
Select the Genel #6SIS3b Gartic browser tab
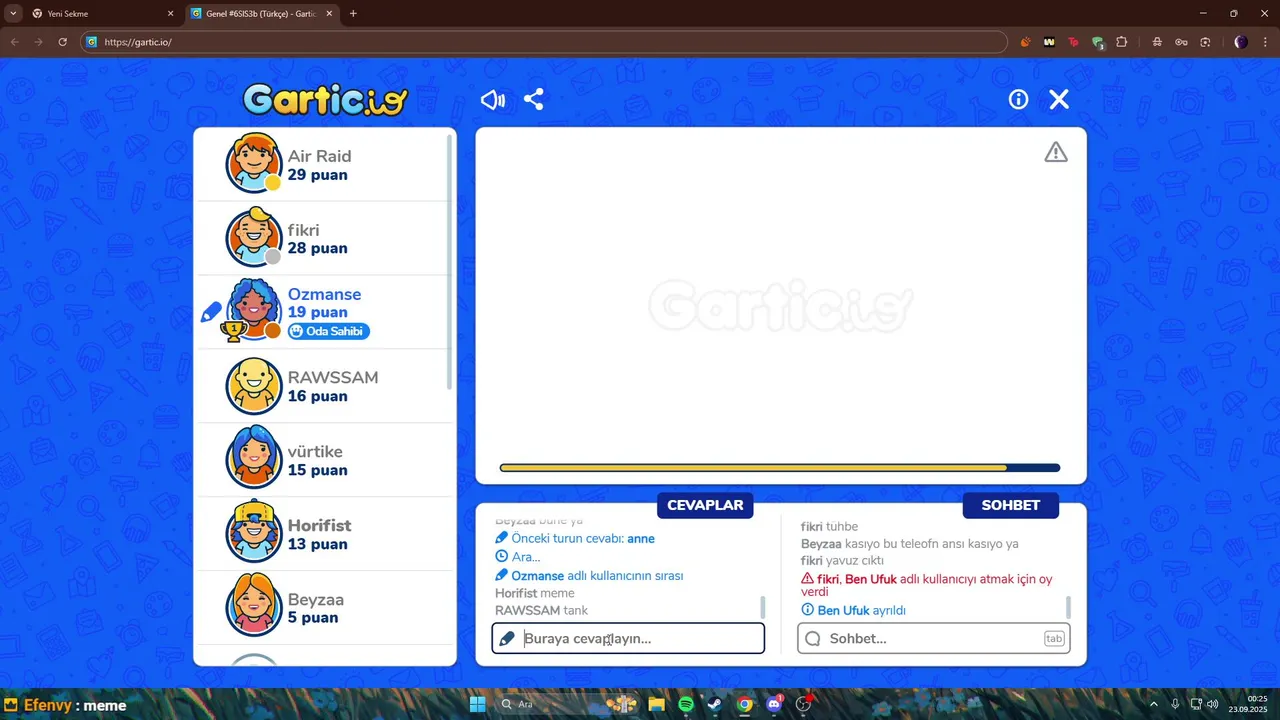point(263,14)
